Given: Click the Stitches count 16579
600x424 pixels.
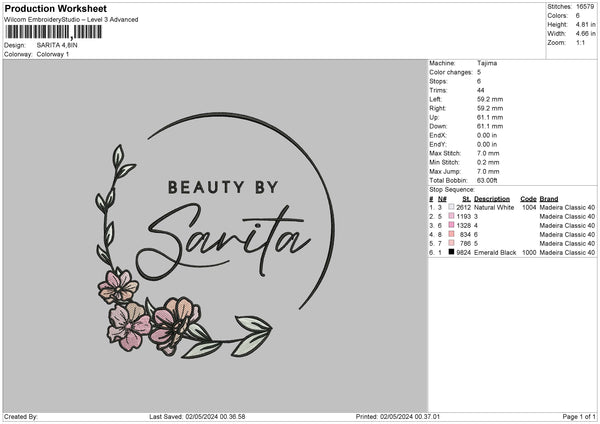Looking at the screenshot, I should point(586,6).
